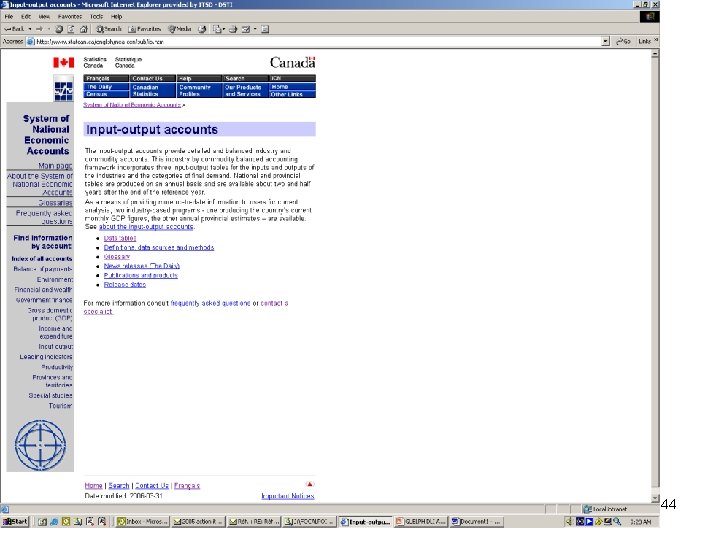Click the Windows Start button
The image size is (720, 540).
click(15, 522)
